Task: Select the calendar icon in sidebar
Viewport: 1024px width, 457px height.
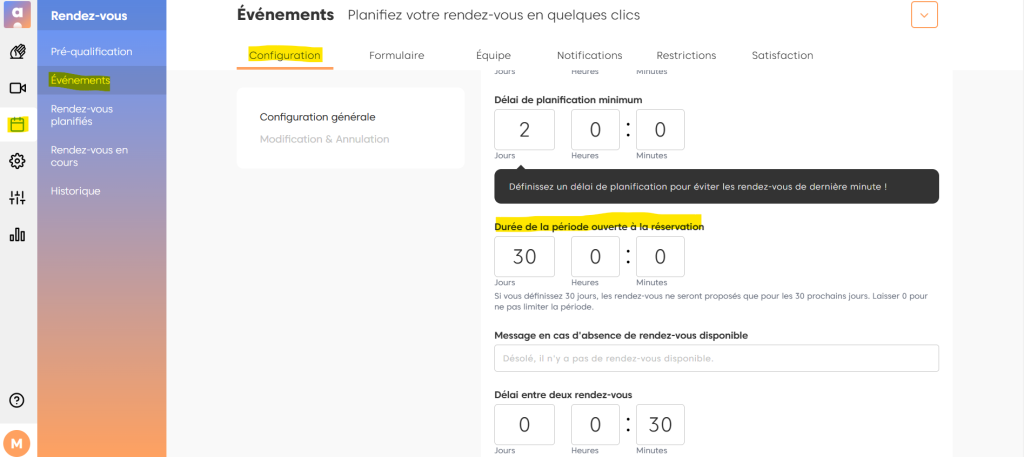Action: pyautogui.click(x=17, y=125)
